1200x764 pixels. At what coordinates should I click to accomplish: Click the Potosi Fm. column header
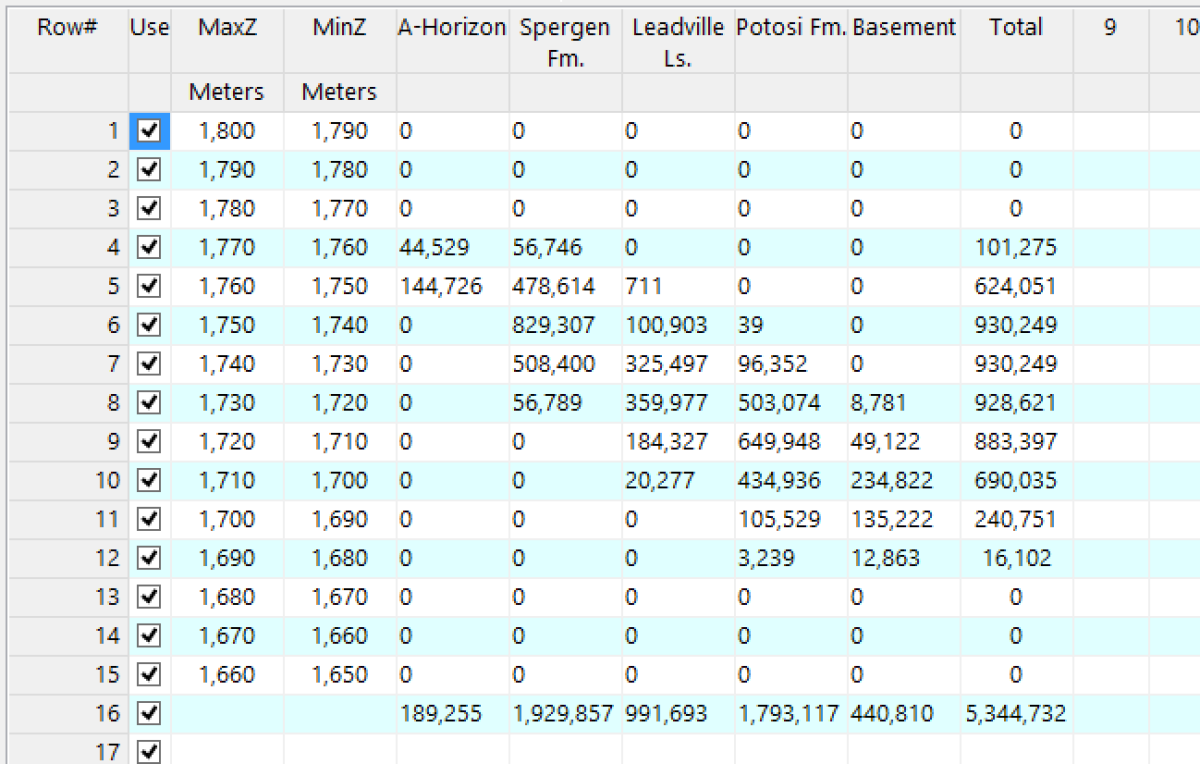[x=790, y=28]
